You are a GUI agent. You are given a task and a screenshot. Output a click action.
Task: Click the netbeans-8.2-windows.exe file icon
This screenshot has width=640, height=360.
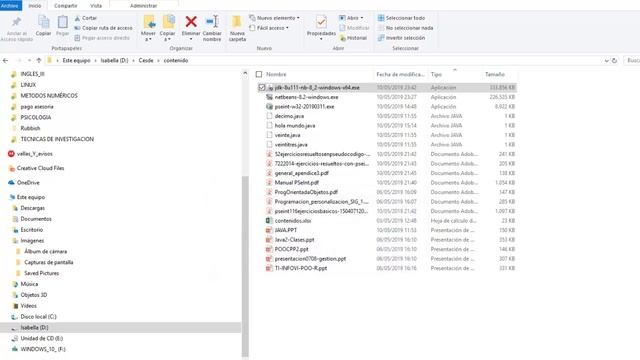tap(269, 97)
